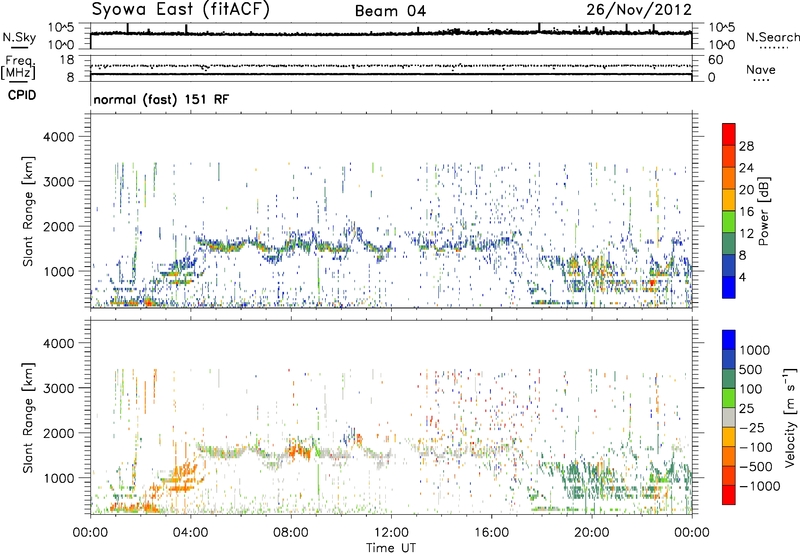800x554 pixels.
Task: Click the 1000 tick of velocity panel
Action: tap(58, 478)
